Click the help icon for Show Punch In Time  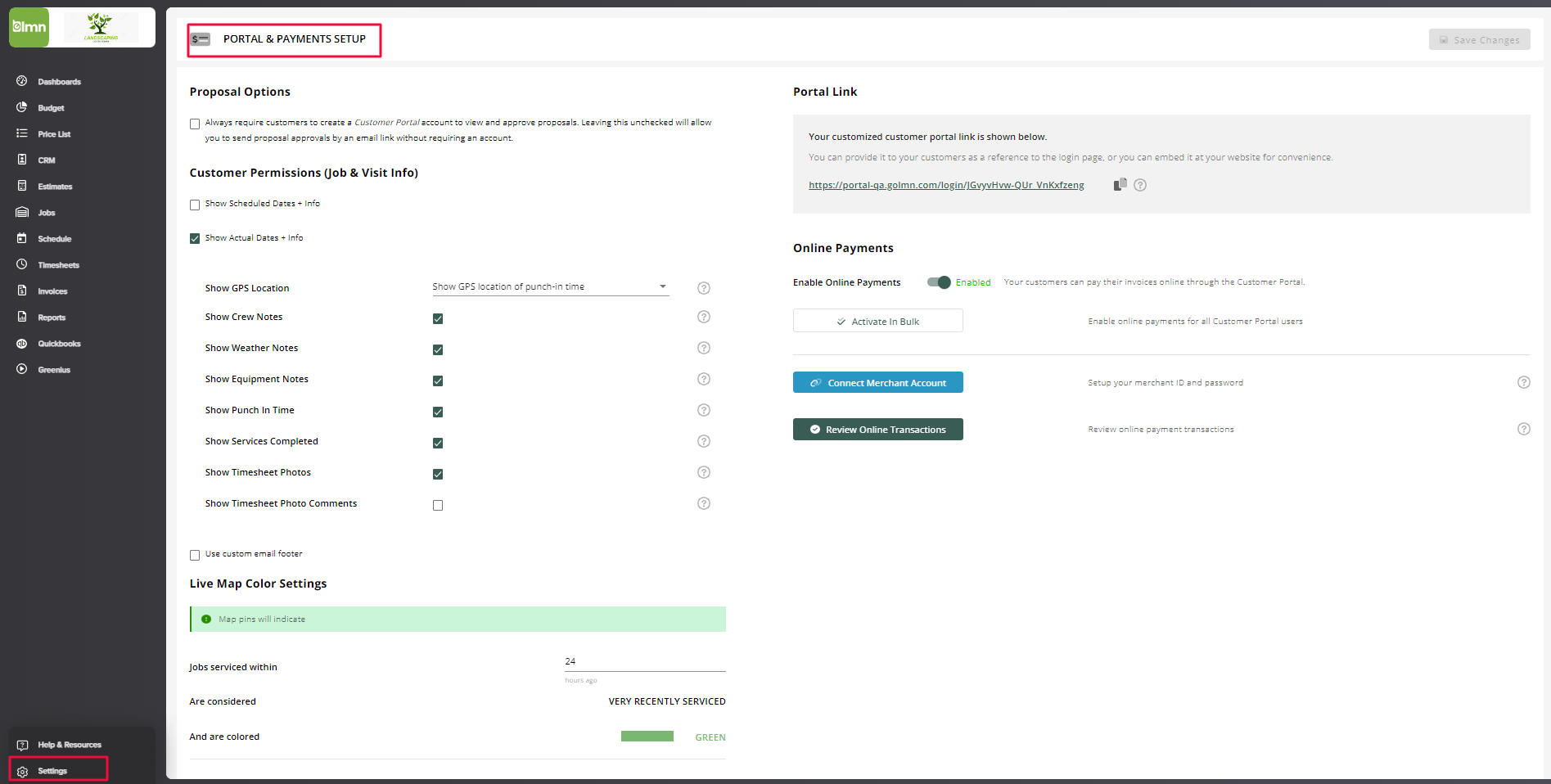point(703,410)
